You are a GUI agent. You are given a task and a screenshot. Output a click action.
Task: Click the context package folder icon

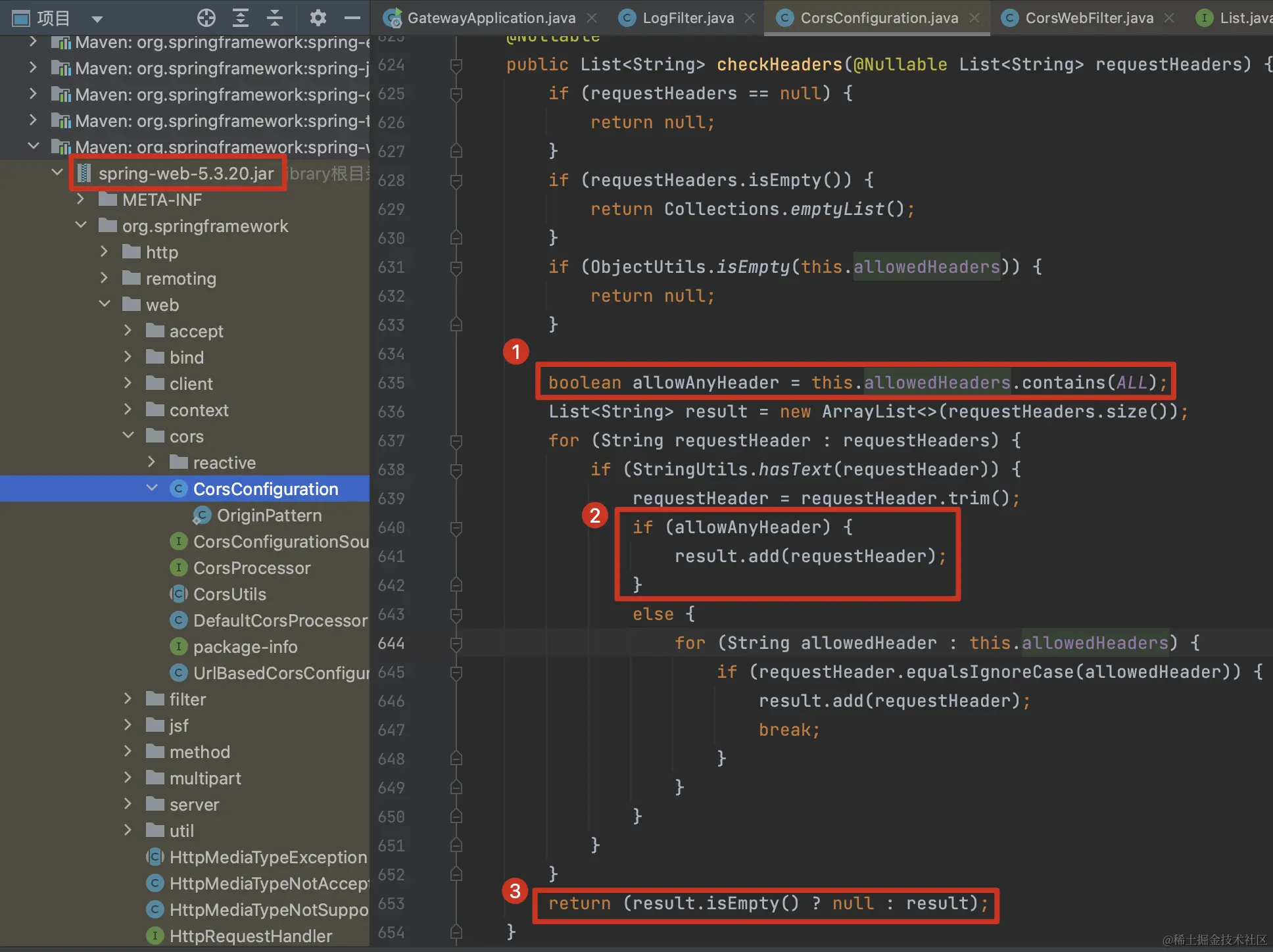(155, 409)
